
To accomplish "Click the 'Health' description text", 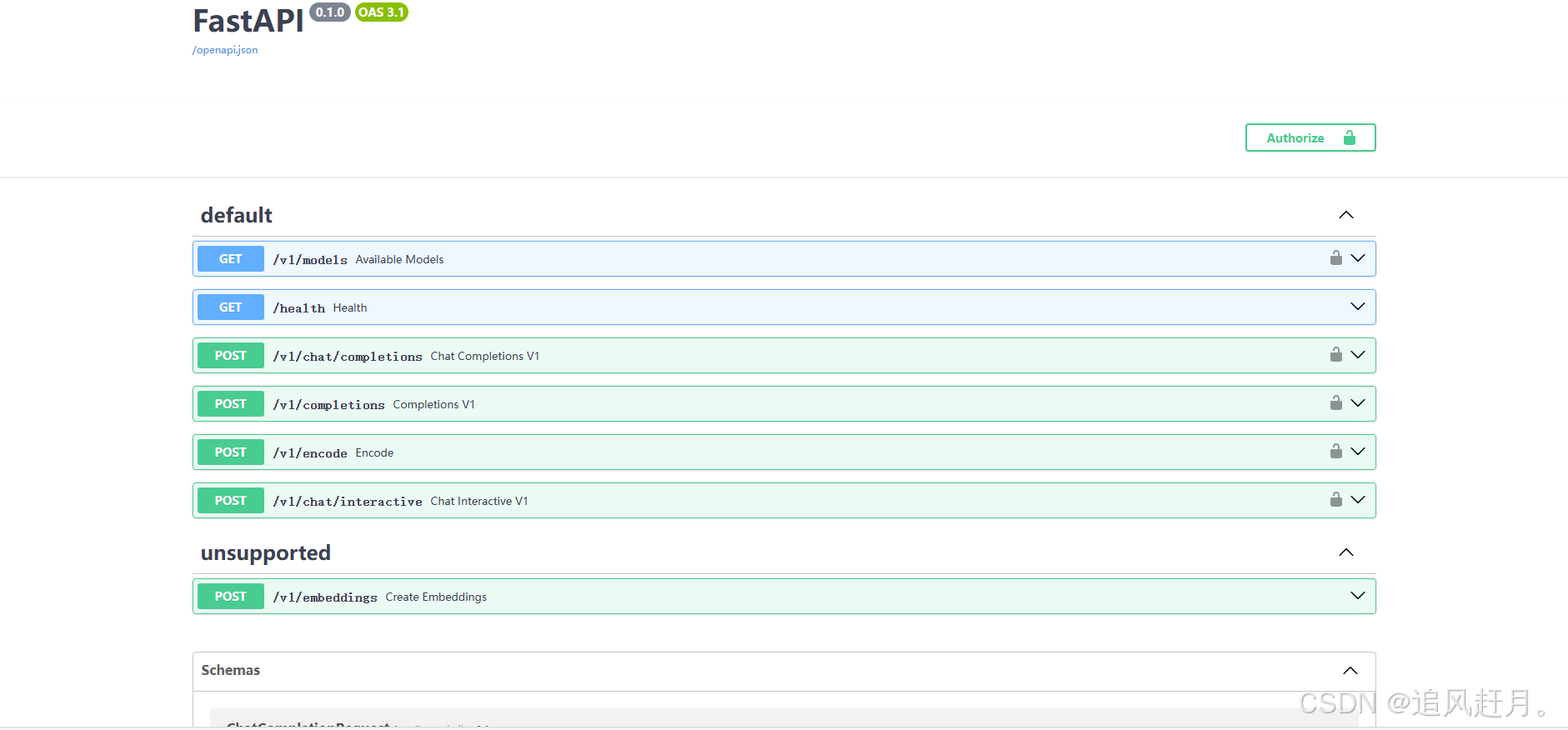I will click(350, 307).
